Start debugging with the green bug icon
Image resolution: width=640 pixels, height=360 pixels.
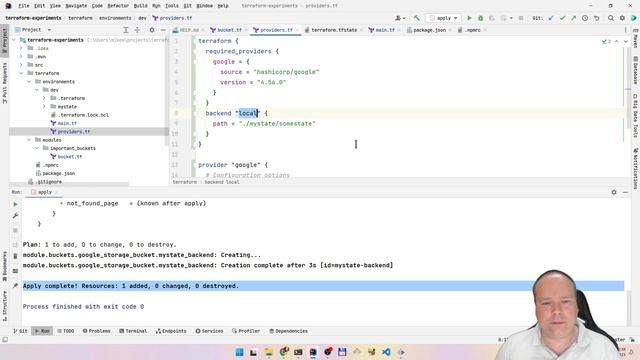coord(480,18)
